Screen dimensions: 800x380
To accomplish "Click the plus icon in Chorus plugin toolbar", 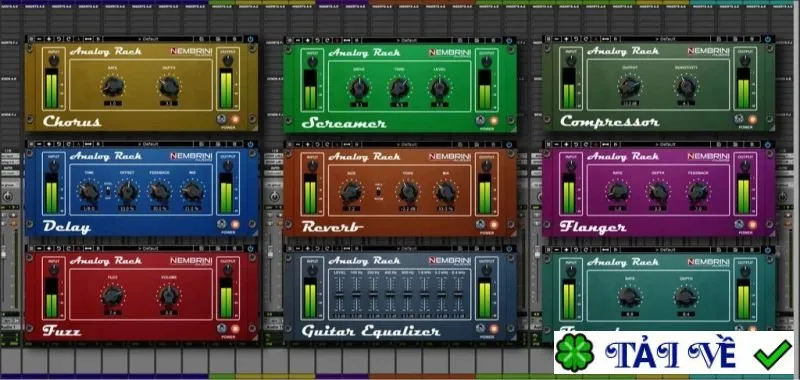I will [x=49, y=39].
